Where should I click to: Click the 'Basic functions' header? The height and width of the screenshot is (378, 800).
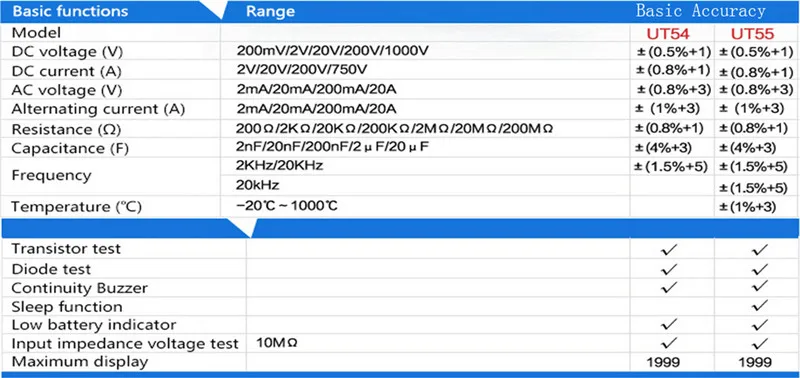point(70,11)
